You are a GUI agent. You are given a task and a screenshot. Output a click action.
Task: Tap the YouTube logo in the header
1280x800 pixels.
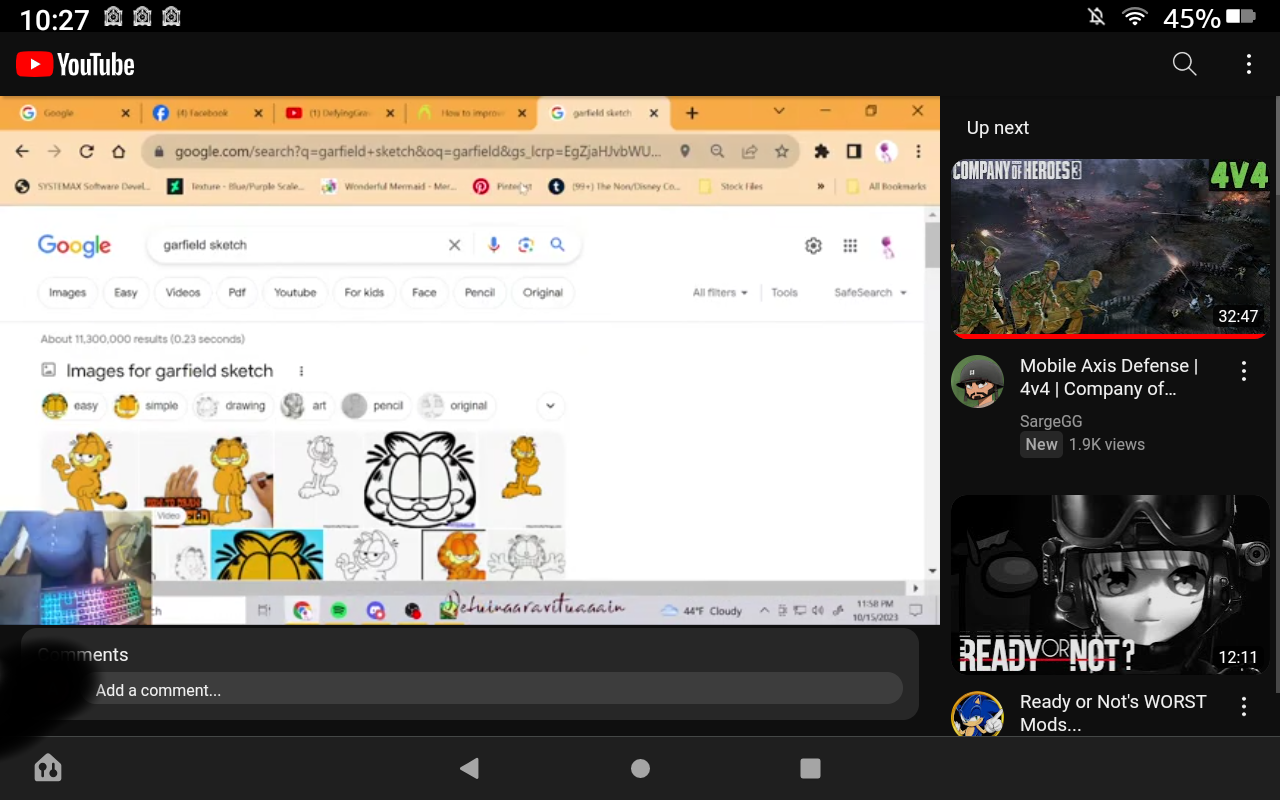coord(75,65)
